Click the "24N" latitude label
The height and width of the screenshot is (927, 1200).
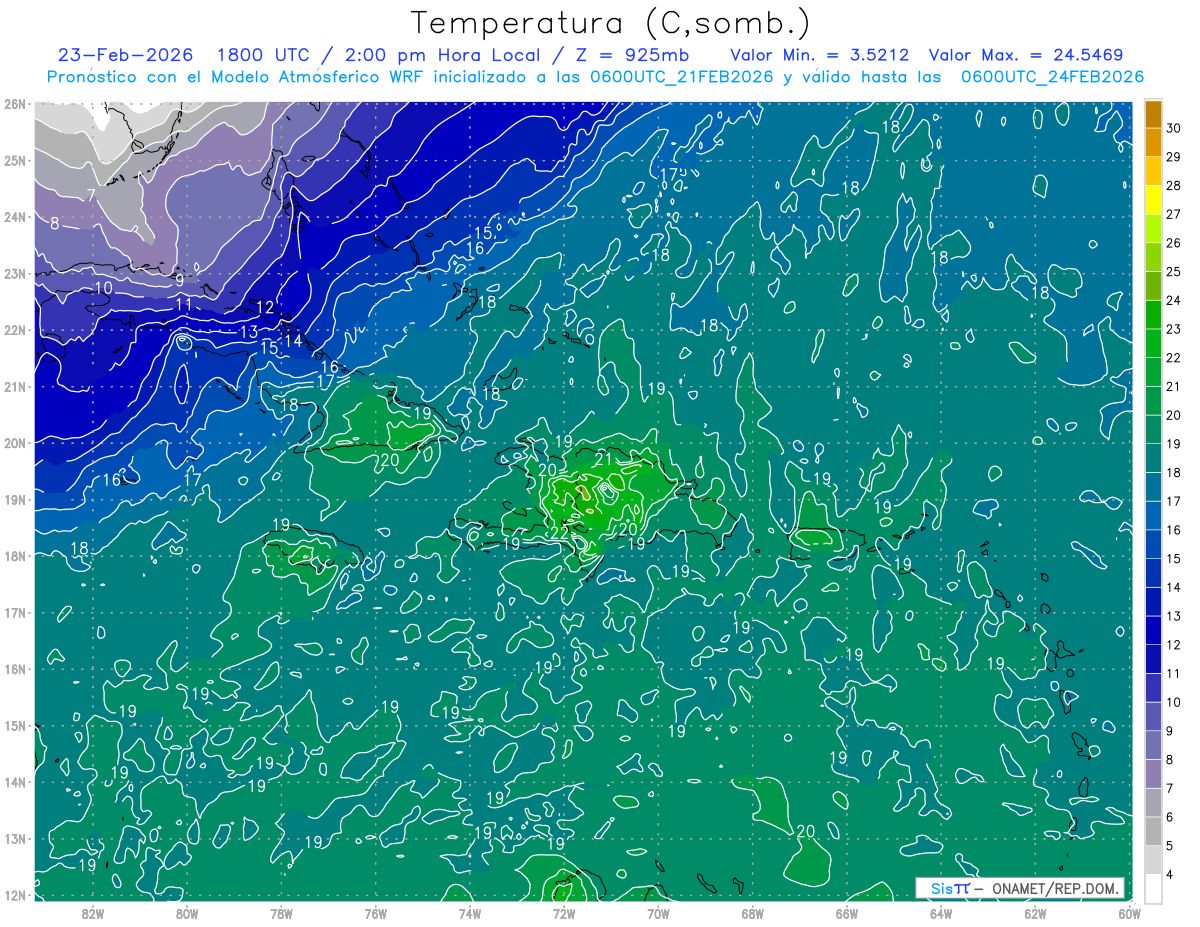(x=15, y=216)
